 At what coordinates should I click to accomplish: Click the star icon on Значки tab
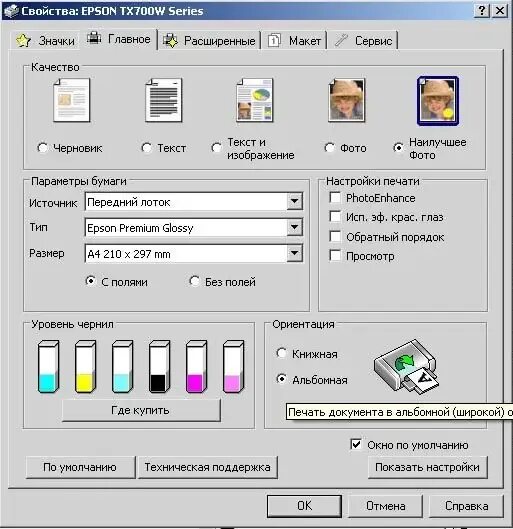pyautogui.click(x=24, y=40)
